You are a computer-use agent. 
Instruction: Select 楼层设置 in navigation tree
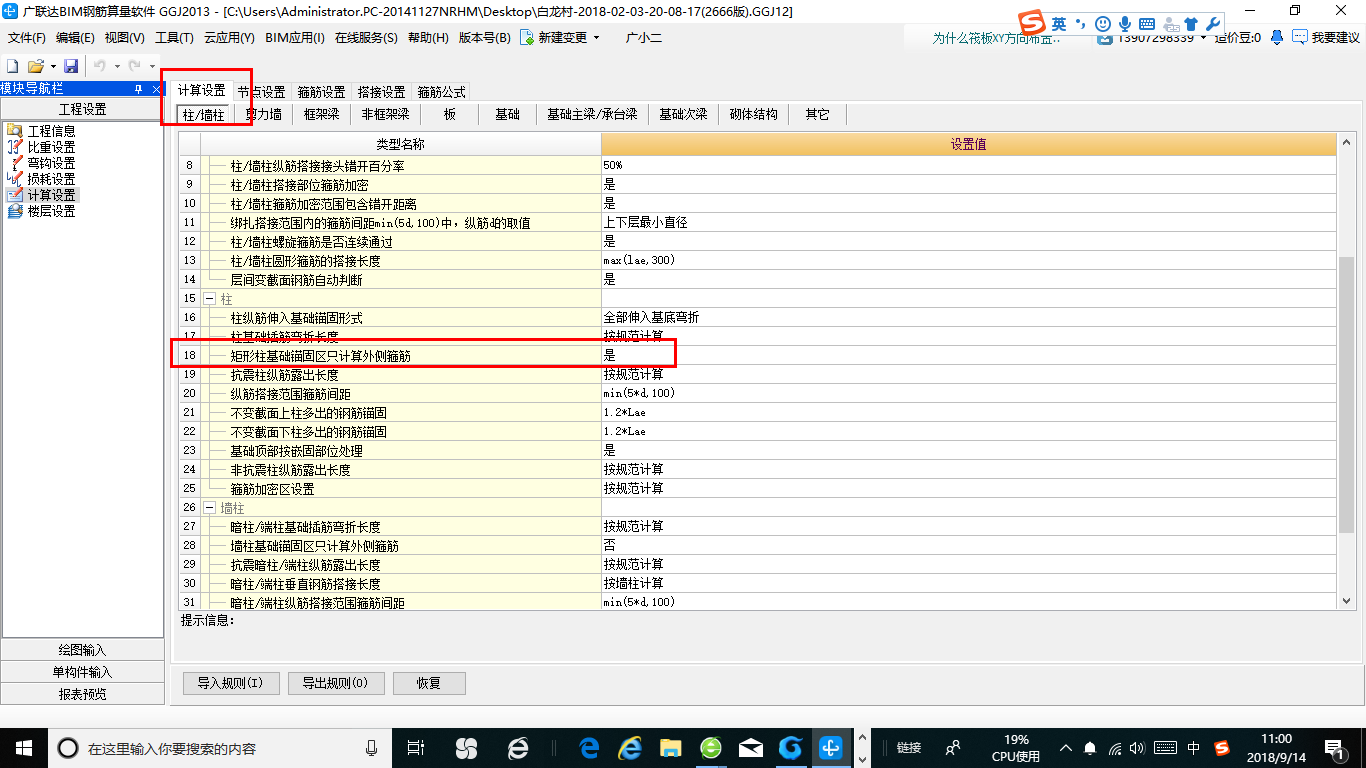coord(51,211)
